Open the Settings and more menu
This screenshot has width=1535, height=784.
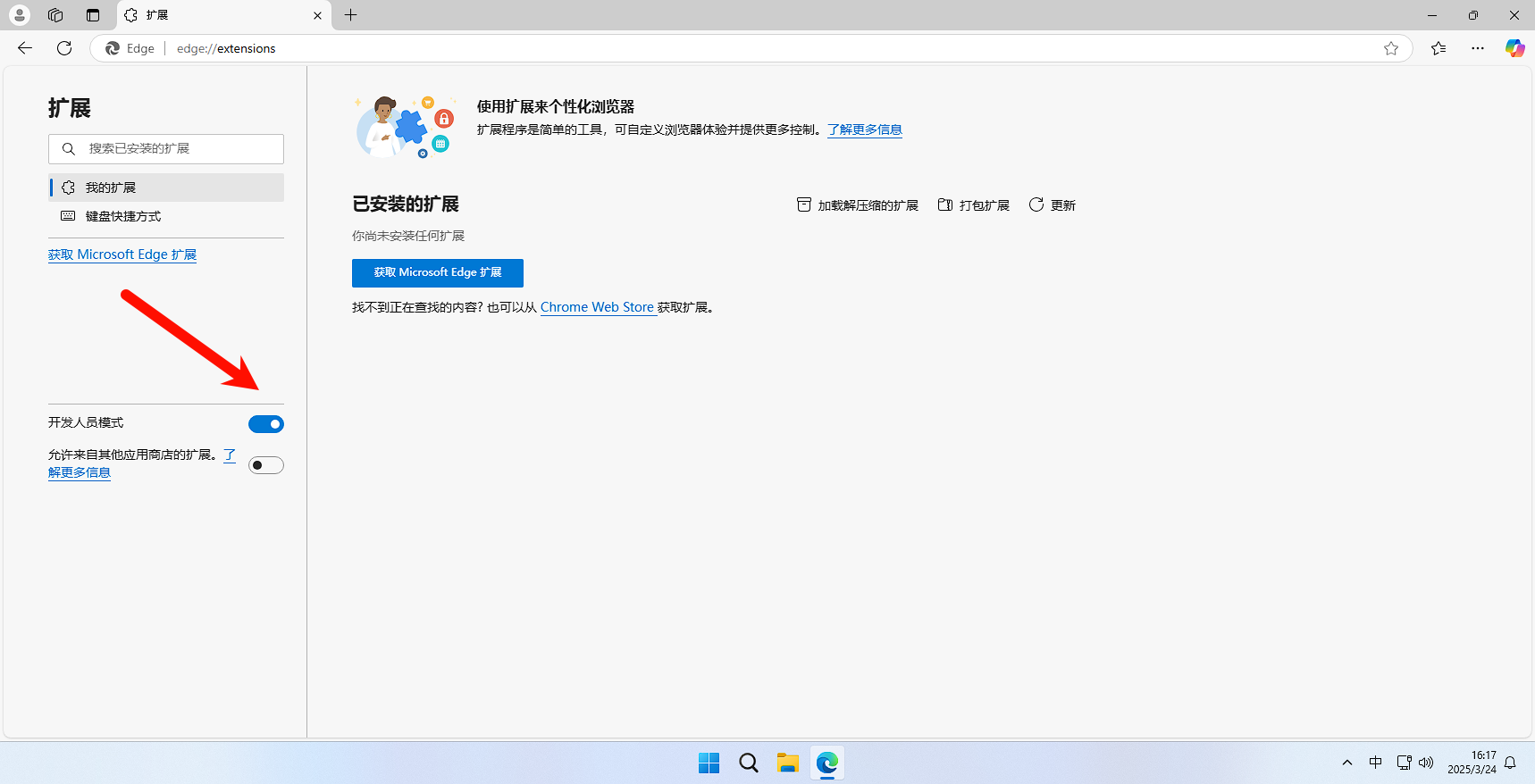[1478, 48]
